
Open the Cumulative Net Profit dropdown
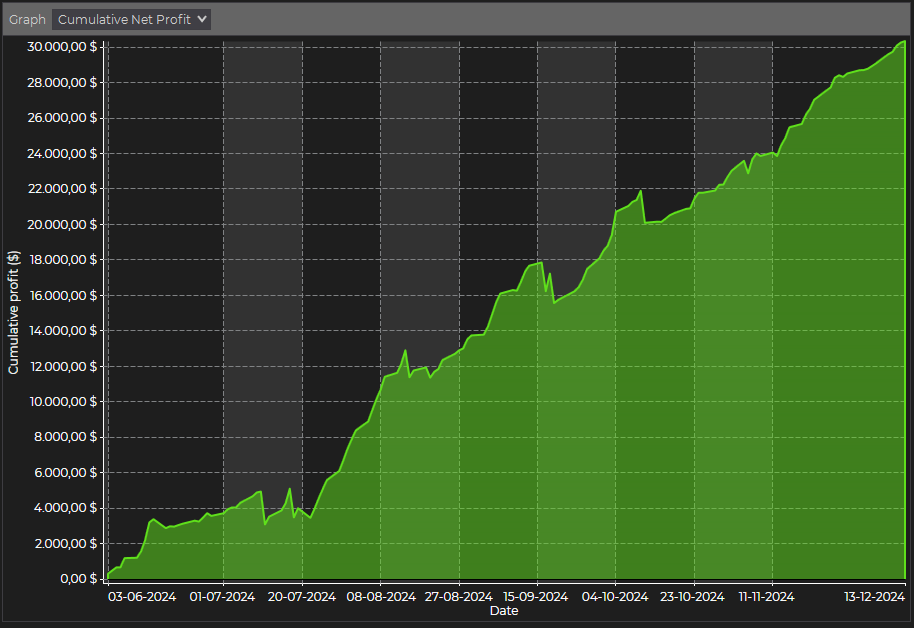pos(131,19)
